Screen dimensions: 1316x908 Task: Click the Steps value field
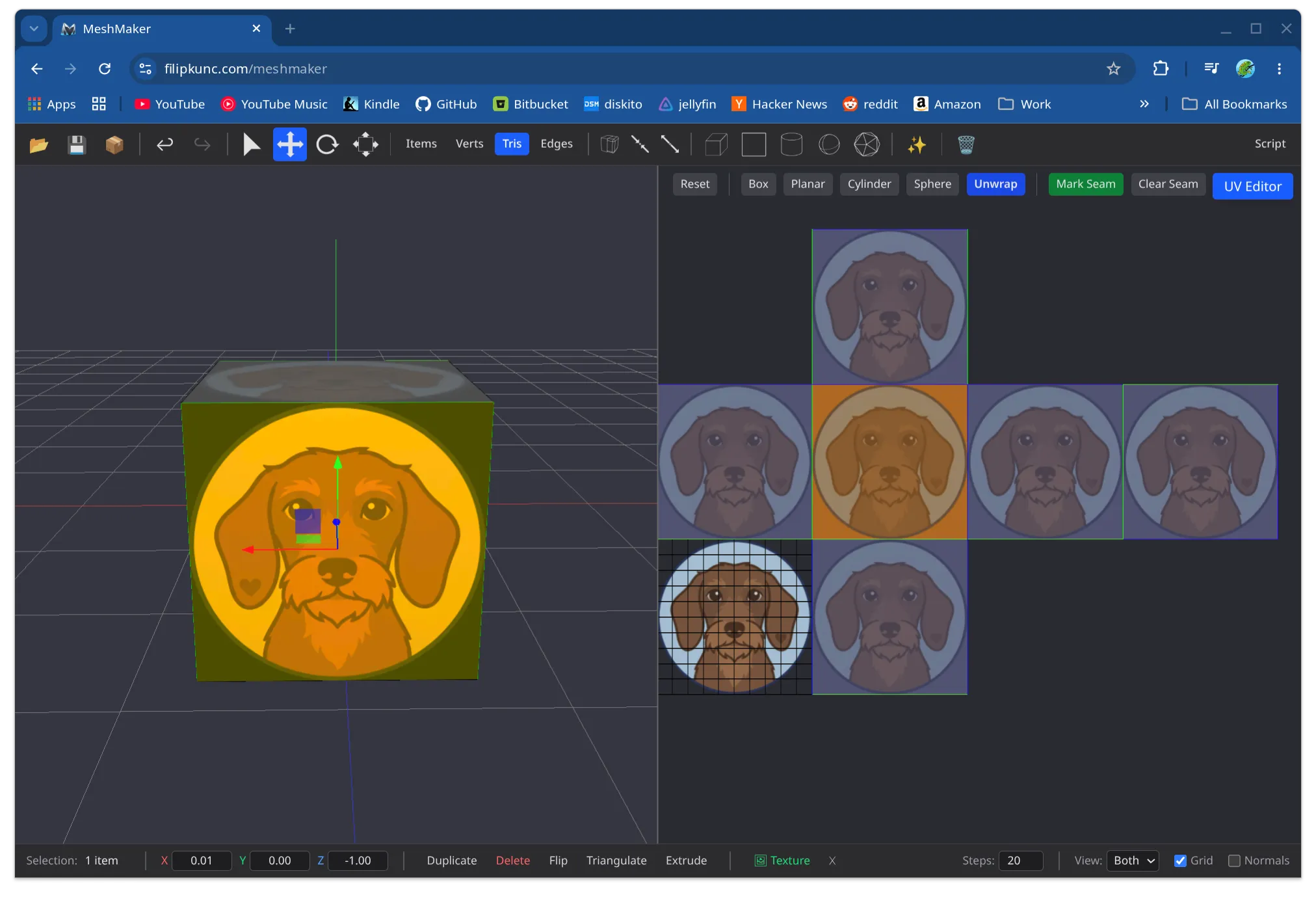1021,861
